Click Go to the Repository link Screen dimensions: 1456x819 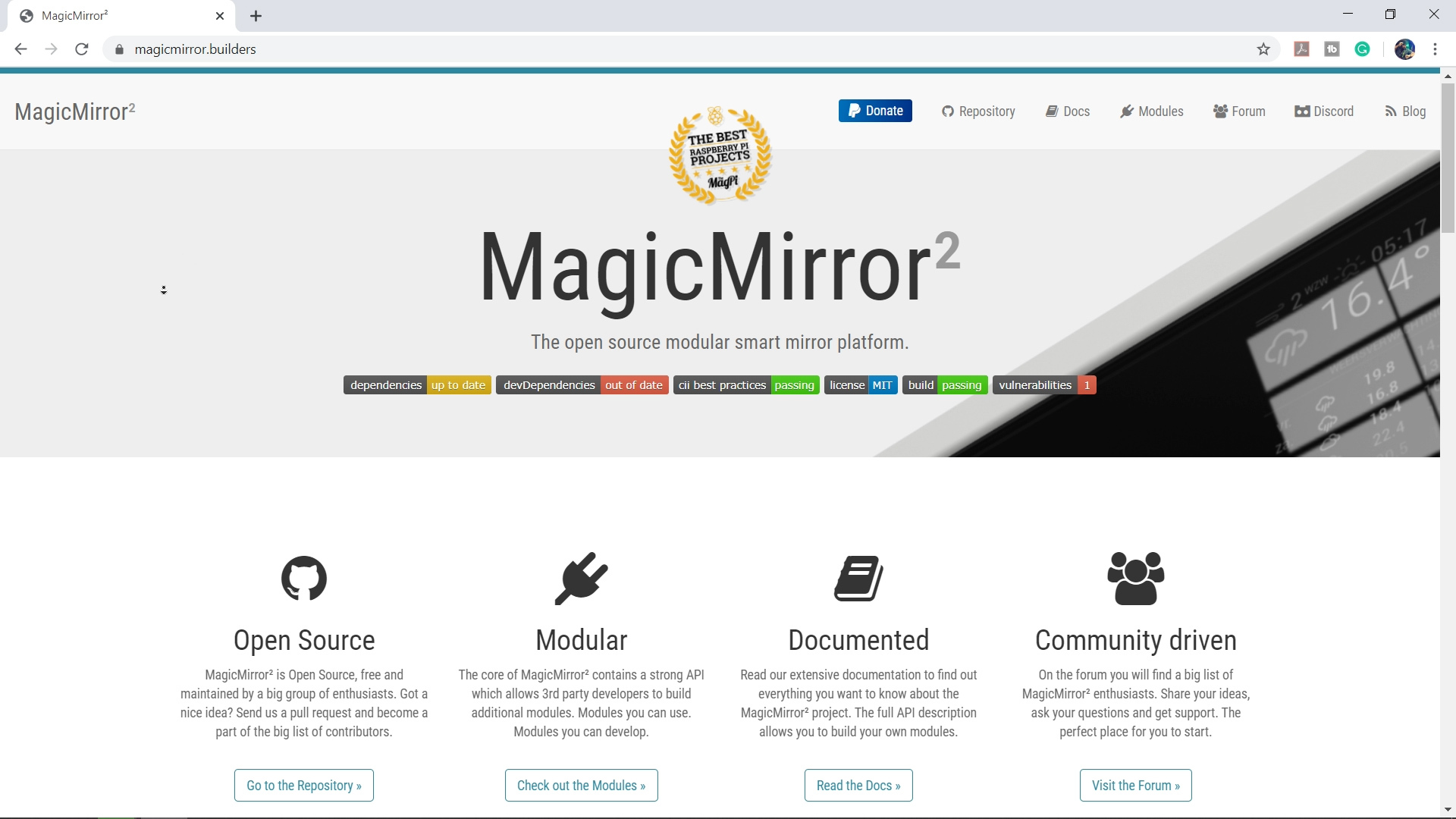tap(303, 785)
